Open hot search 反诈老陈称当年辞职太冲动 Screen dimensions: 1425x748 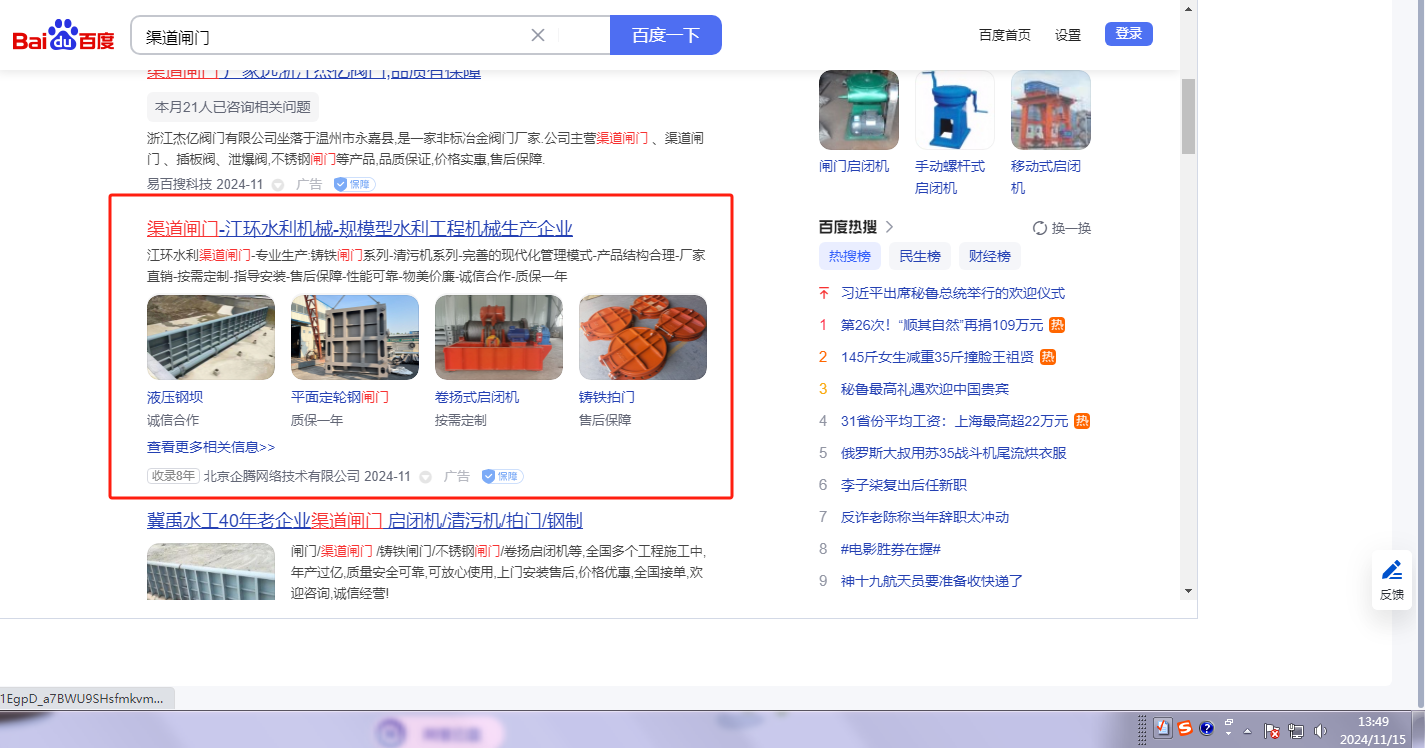925,517
